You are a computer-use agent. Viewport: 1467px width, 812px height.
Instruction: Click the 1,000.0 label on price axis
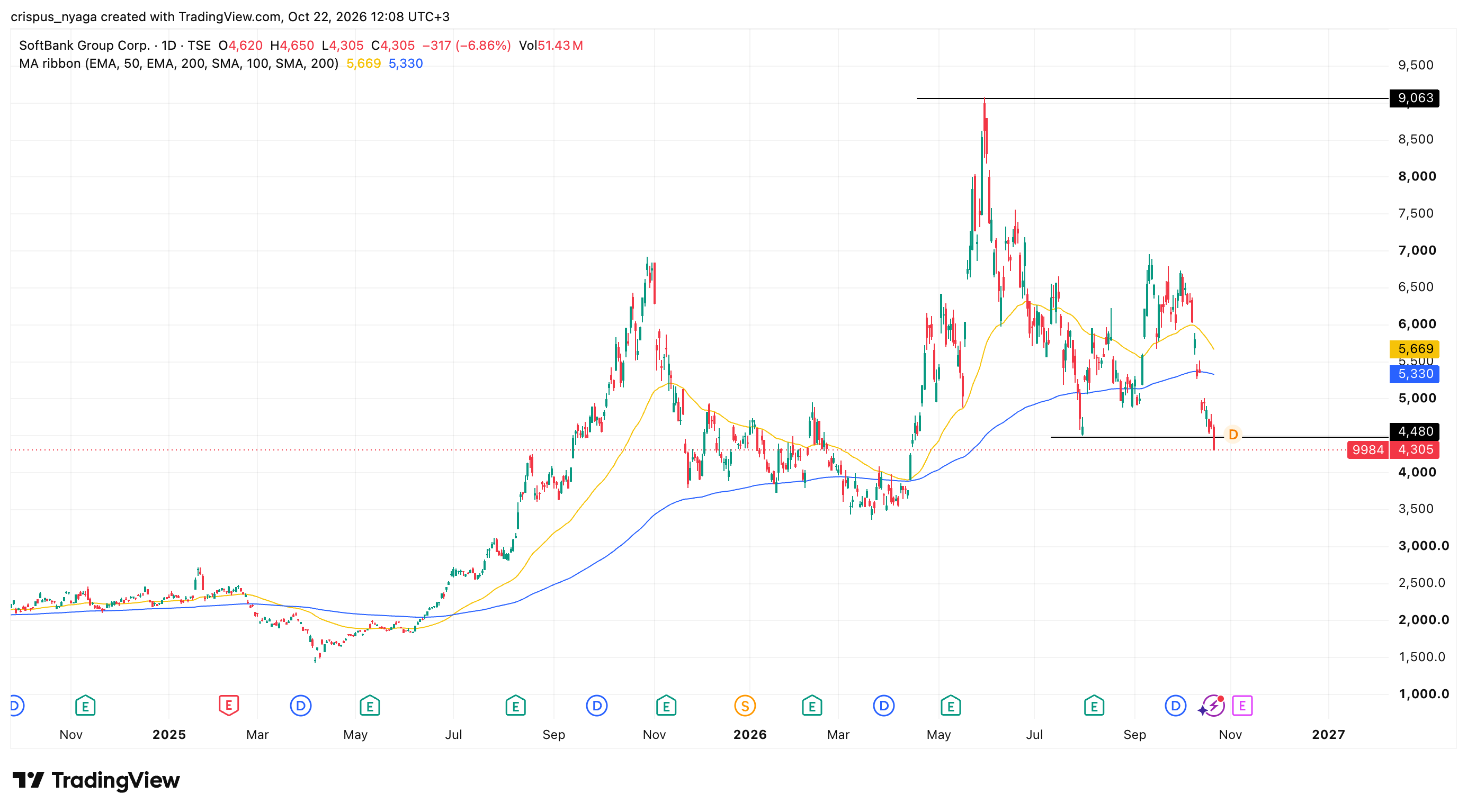pos(1424,693)
